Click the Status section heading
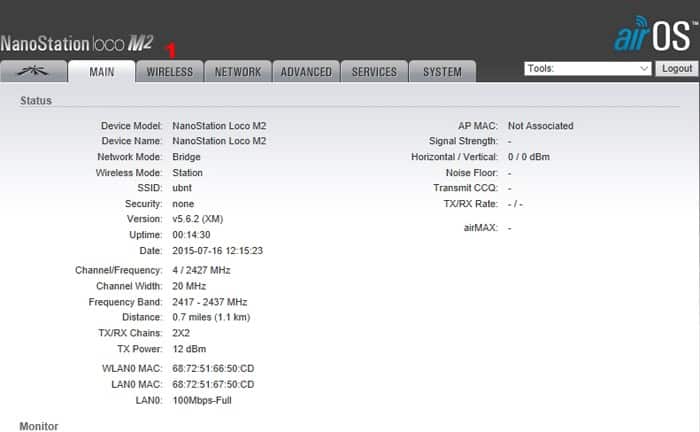Viewport: 700px width, 432px height. click(x=36, y=101)
